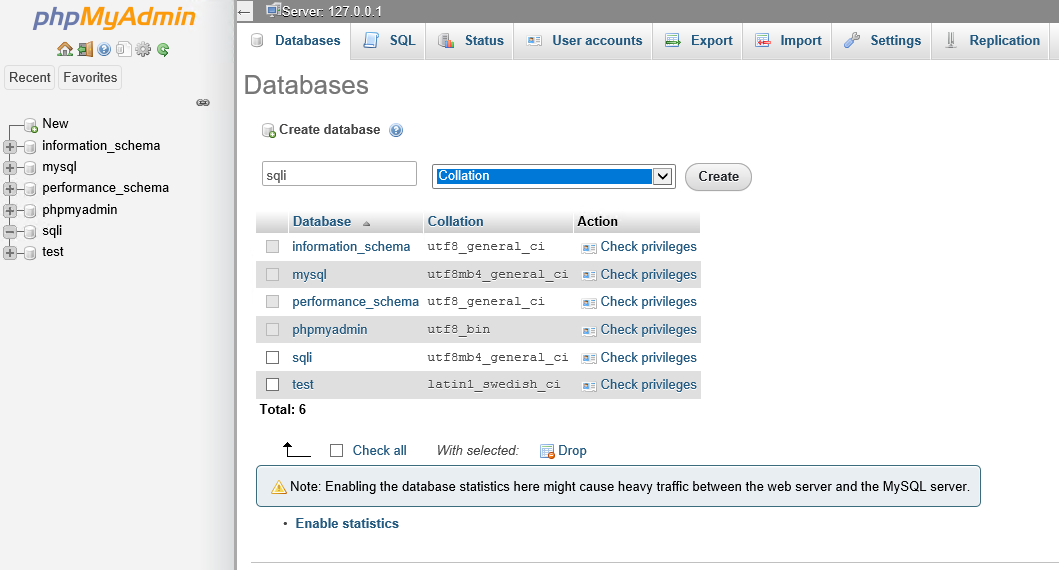Click Check privileges icon for sqli row
1059x570 pixels.
pos(589,358)
